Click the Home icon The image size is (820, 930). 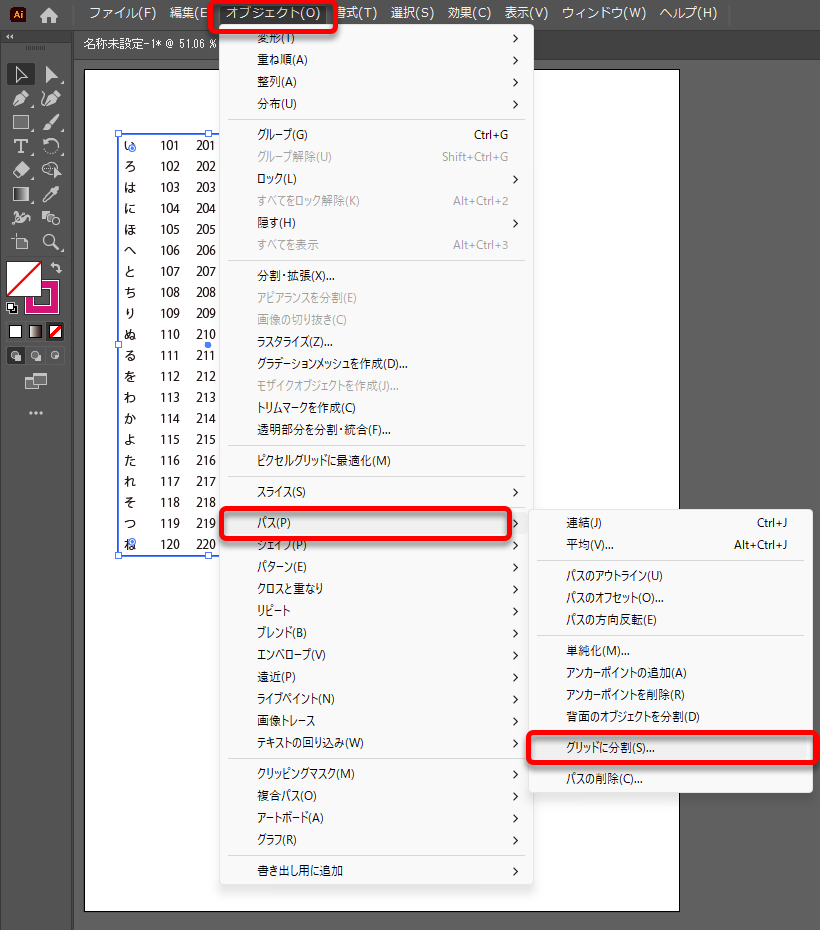(x=48, y=15)
